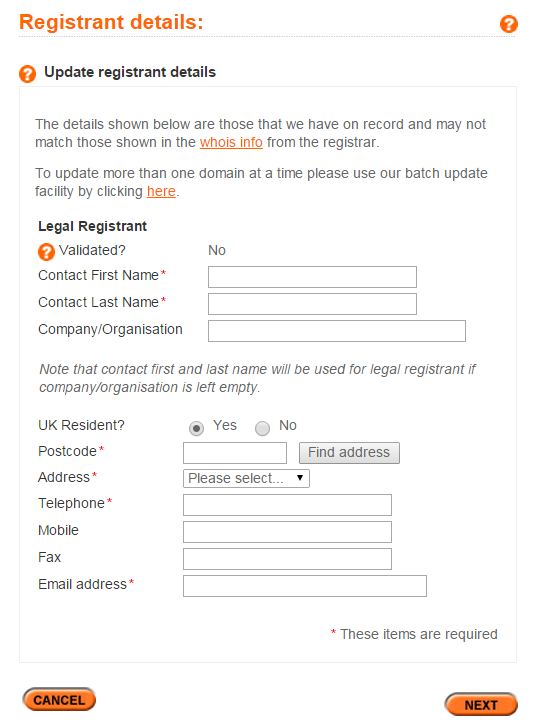Click the Company/Organisation text box

337,331
